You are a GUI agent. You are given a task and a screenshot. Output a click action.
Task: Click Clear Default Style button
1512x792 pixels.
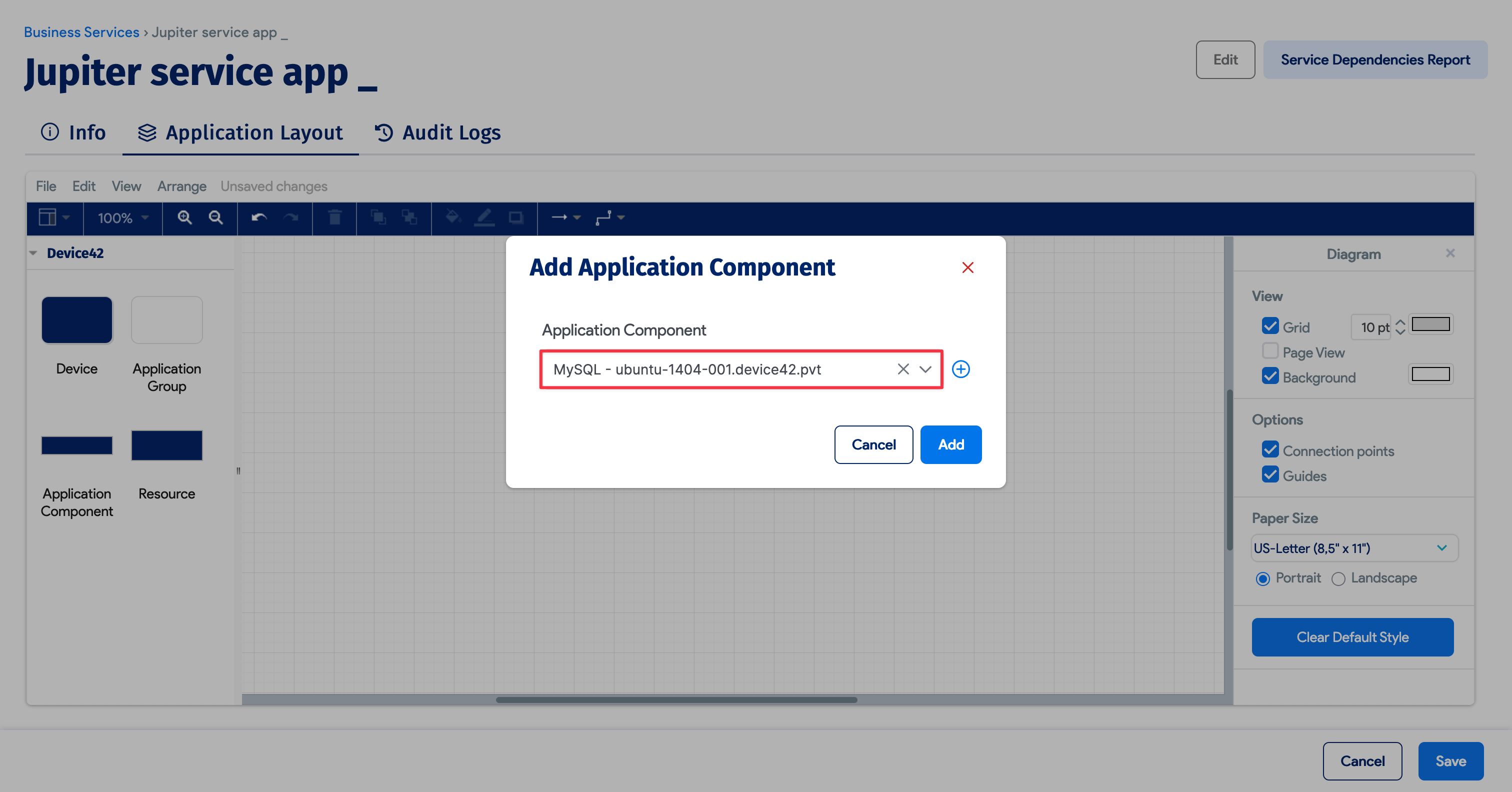(x=1352, y=637)
